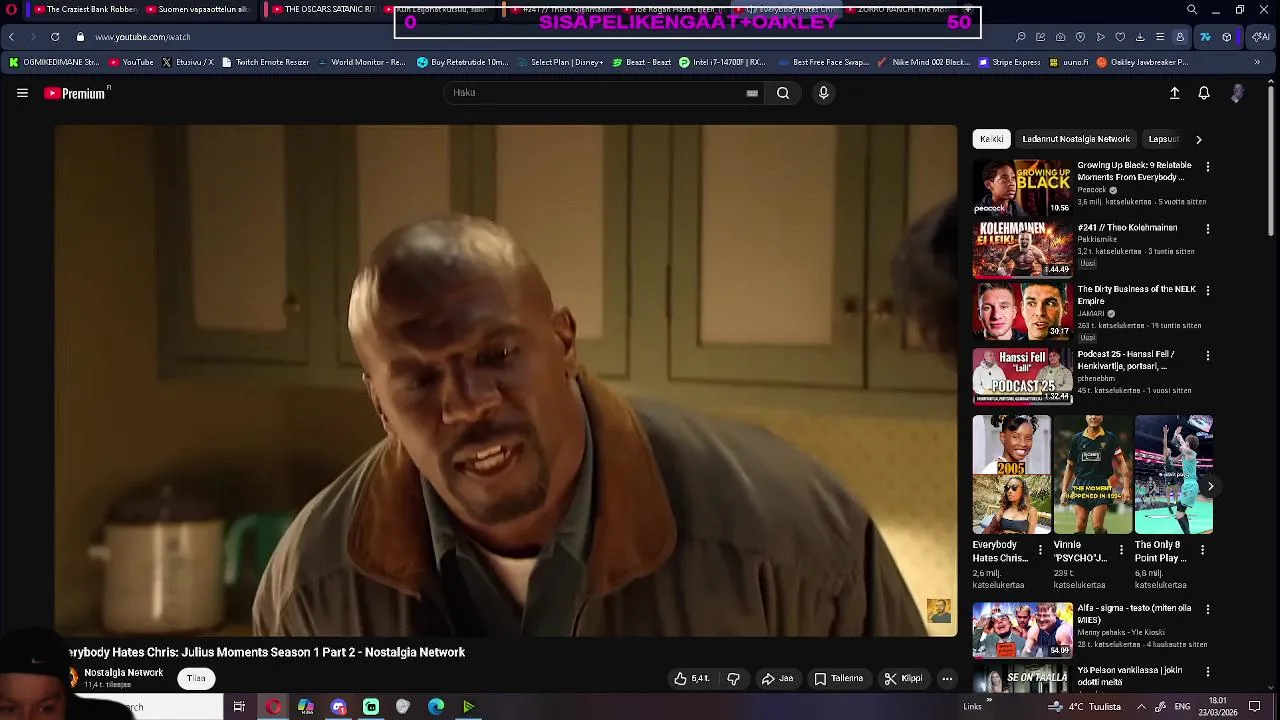Screen dimensions: 1280x720
Task: Start voice search with microphone icon
Action: 823,93
